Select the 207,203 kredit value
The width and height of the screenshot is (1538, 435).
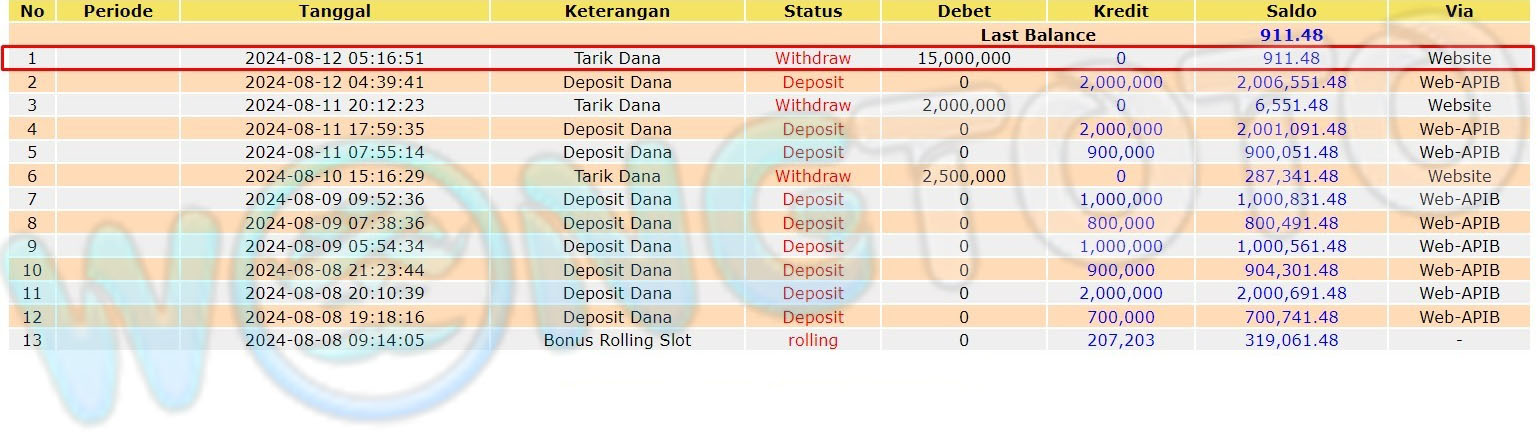[x=1121, y=340]
